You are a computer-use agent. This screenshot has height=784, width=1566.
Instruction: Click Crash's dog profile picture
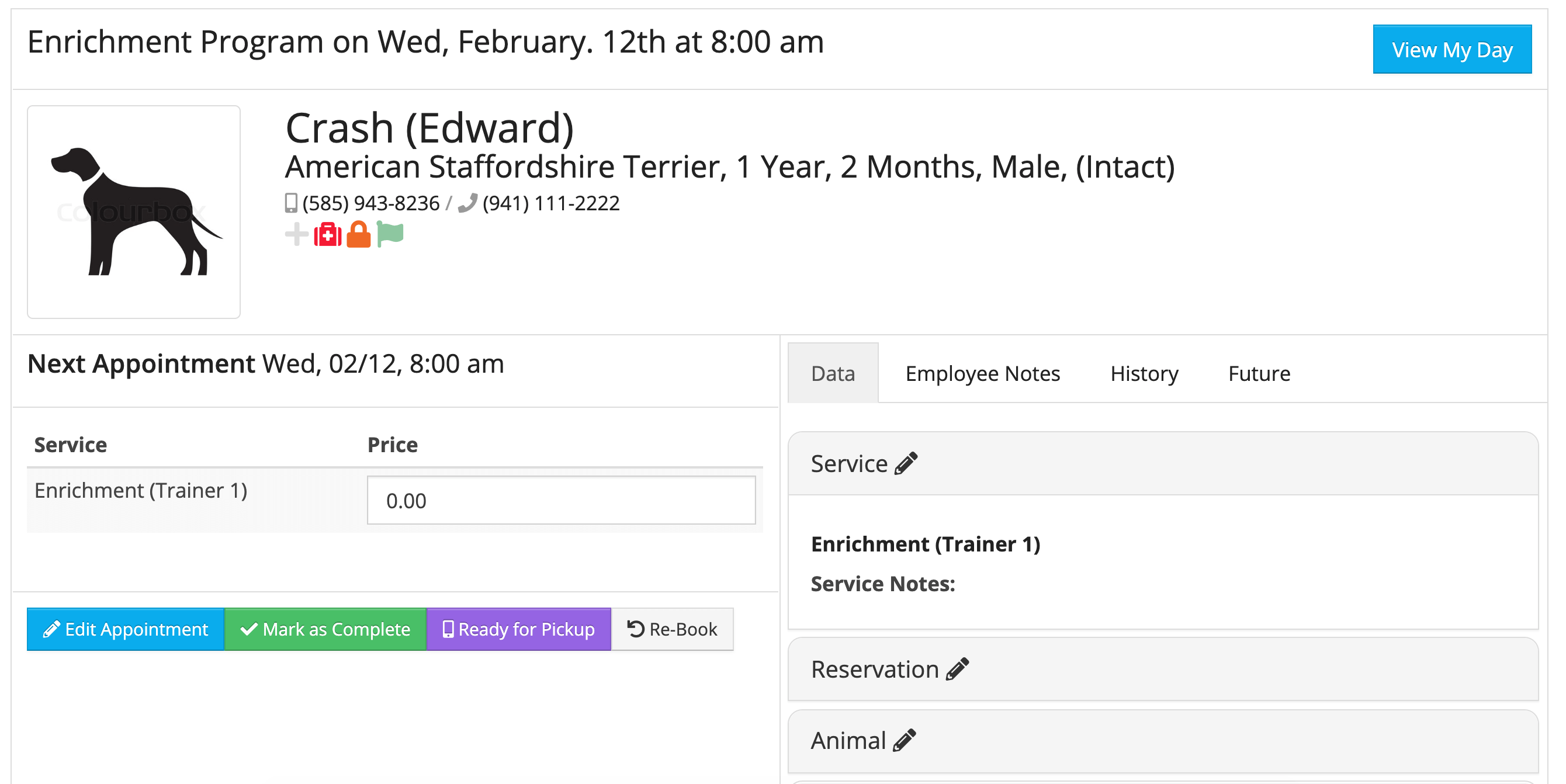click(x=134, y=211)
